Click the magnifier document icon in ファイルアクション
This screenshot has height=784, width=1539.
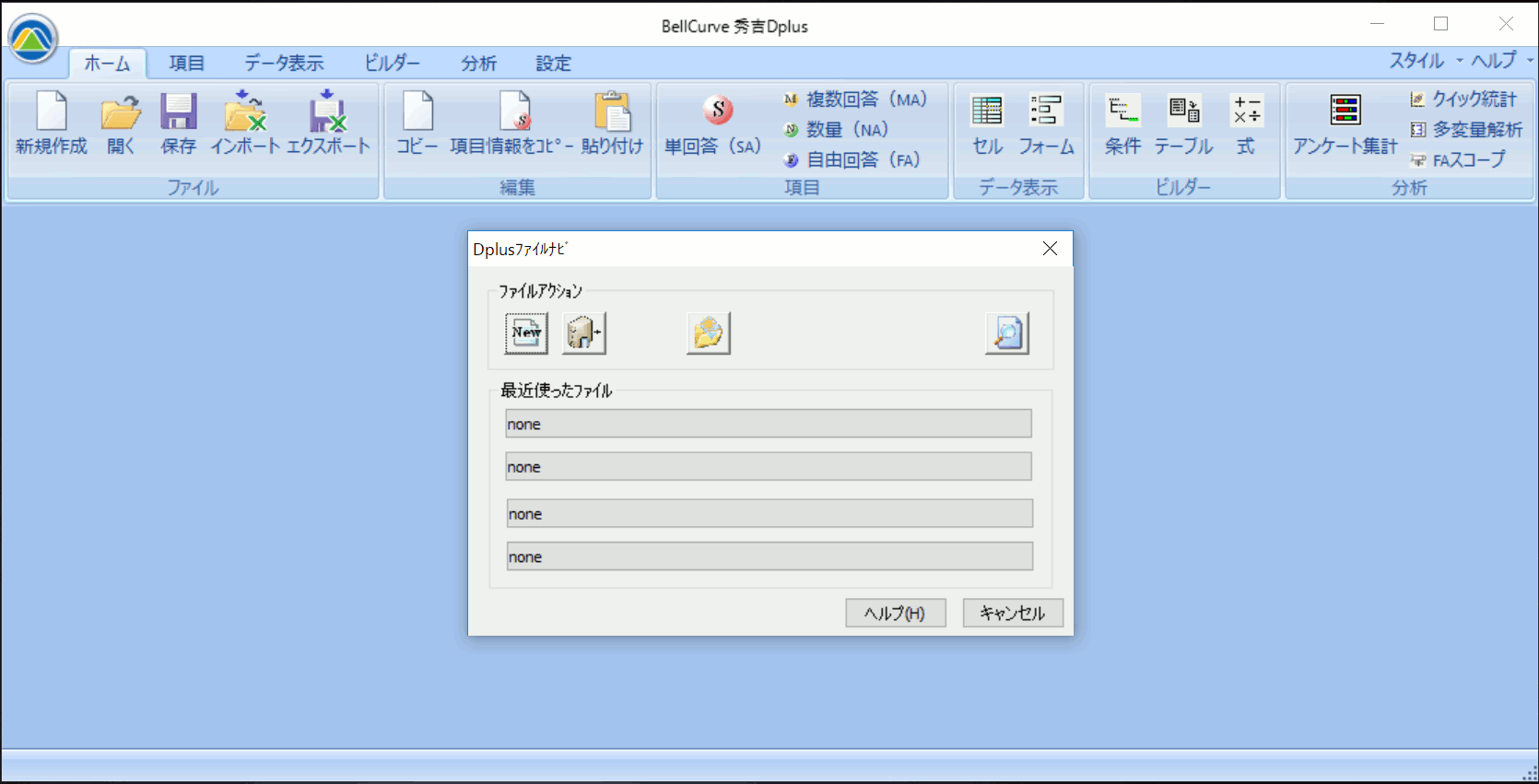[x=1006, y=333]
